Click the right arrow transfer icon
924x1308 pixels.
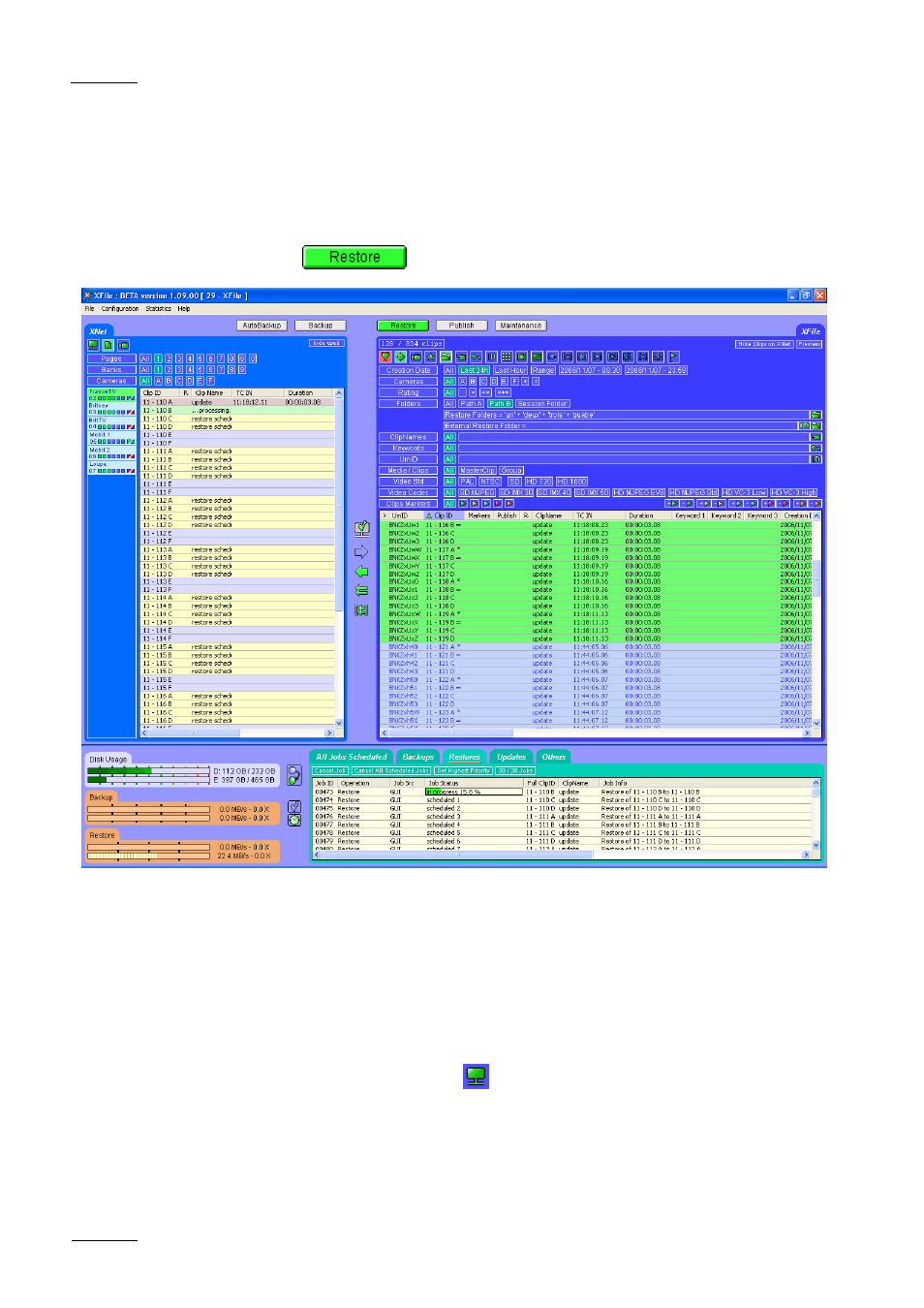pos(362,551)
